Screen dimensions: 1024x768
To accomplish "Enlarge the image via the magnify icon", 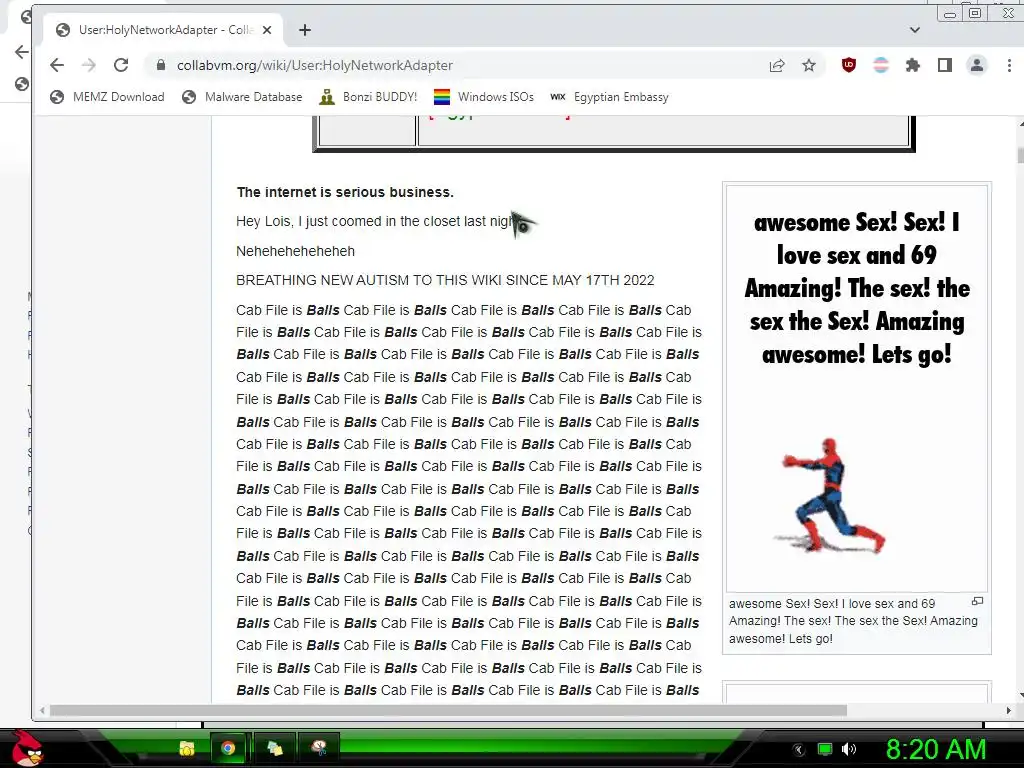I will [977, 601].
